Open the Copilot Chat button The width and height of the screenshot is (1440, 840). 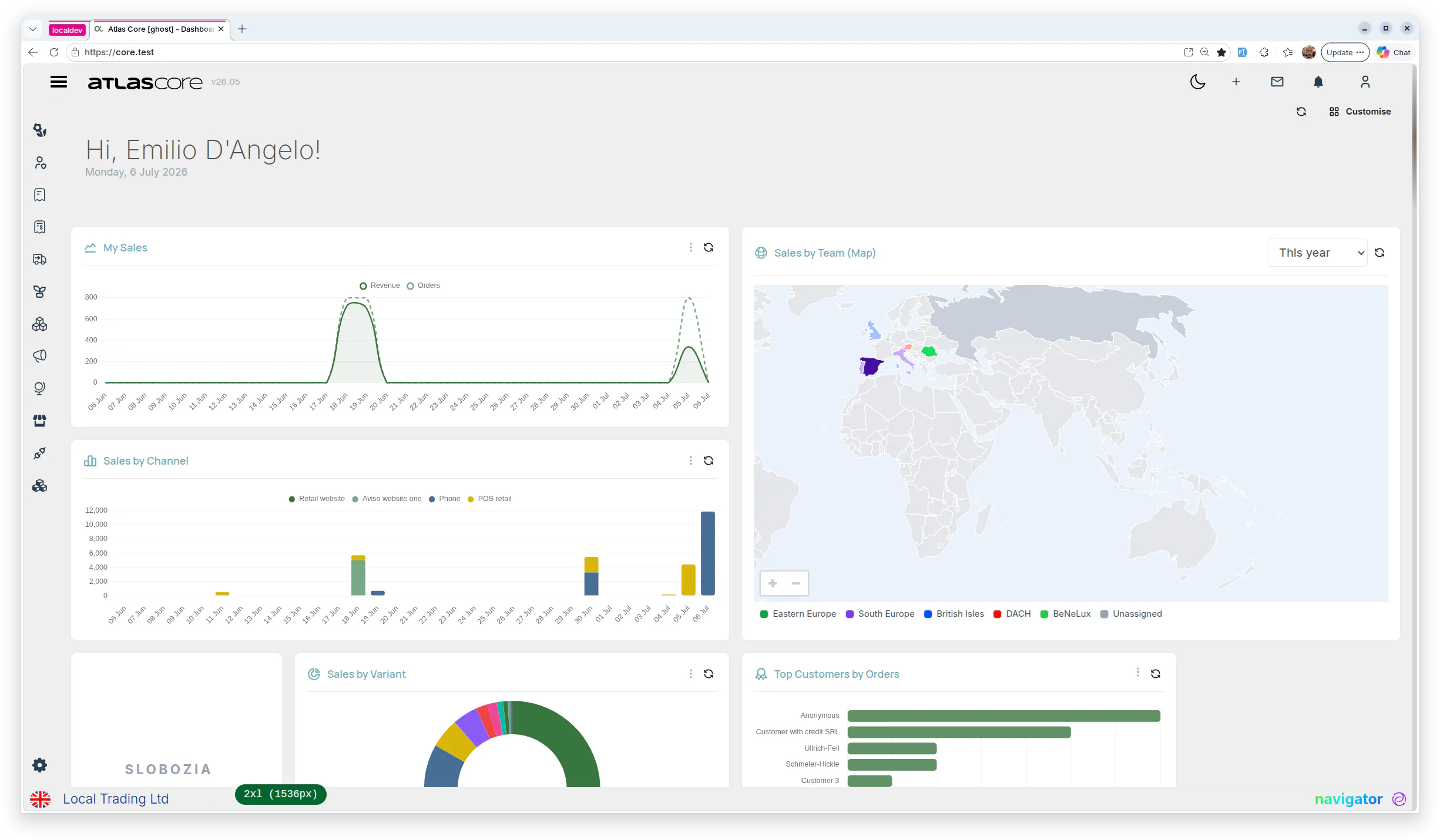pyautogui.click(x=1394, y=52)
